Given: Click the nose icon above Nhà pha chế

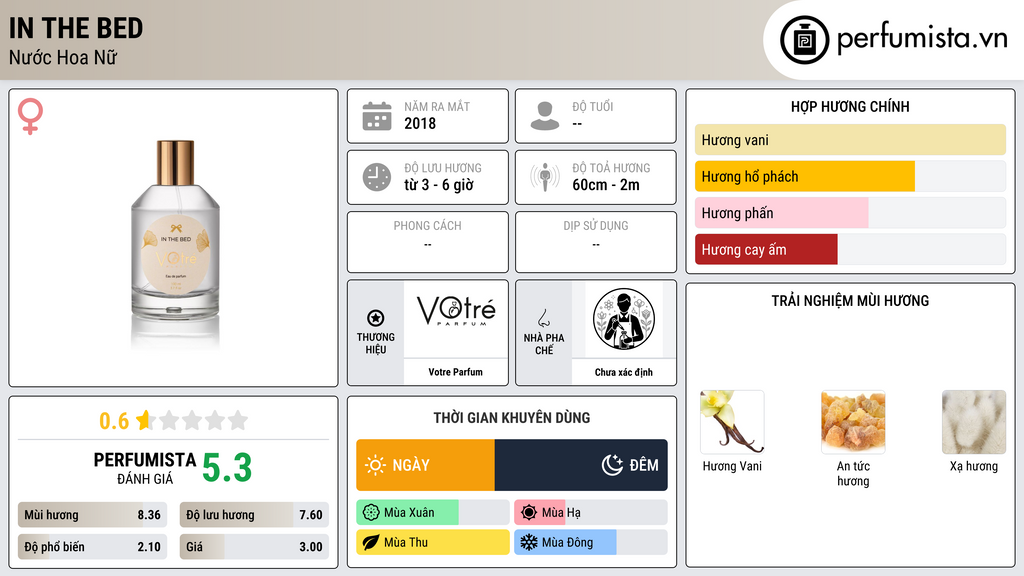Looking at the screenshot, I should (x=543, y=318).
